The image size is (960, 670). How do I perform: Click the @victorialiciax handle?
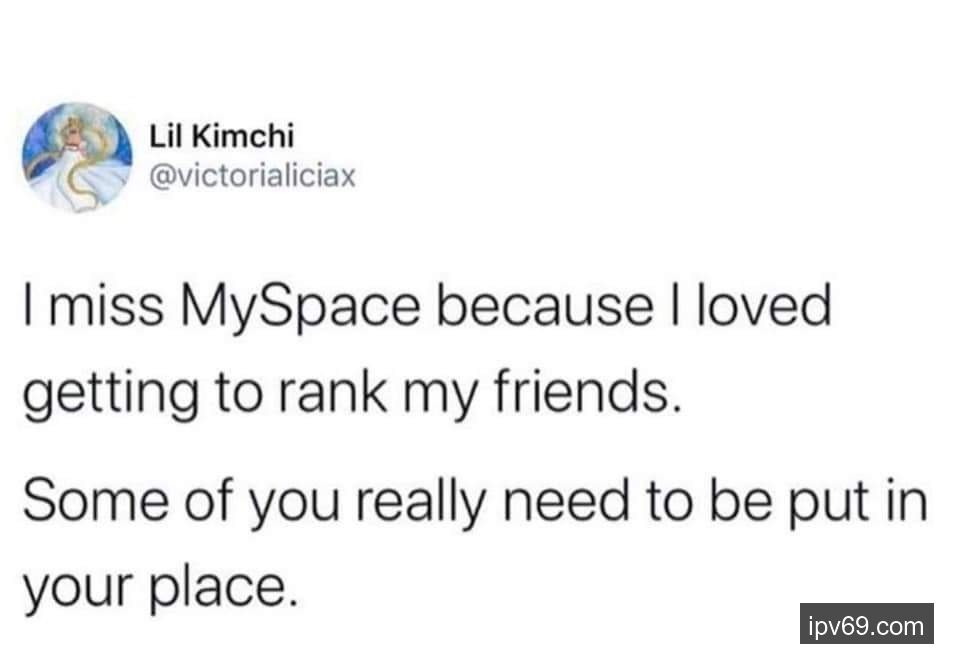250,178
